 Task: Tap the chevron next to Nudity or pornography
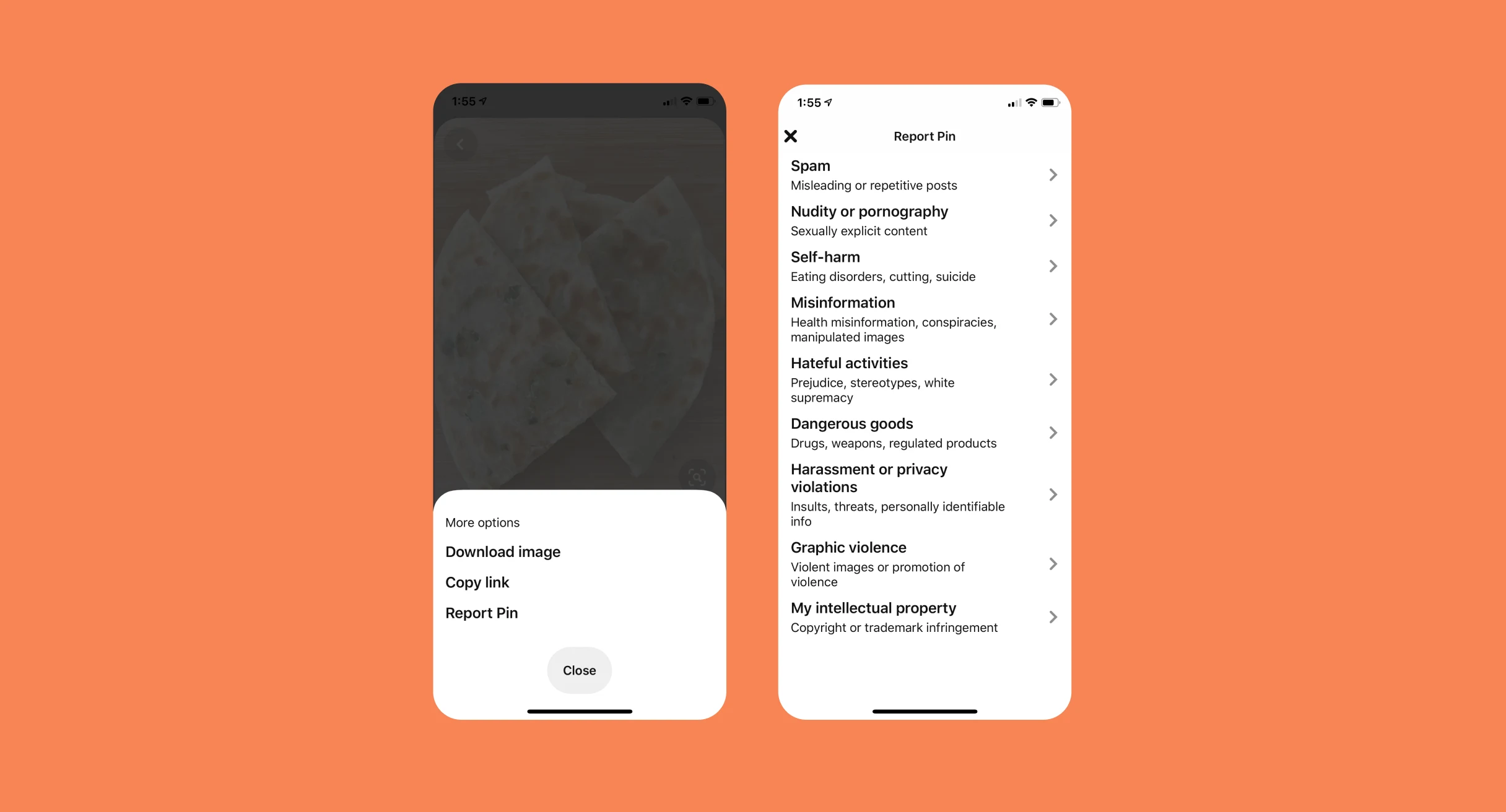tap(1053, 220)
